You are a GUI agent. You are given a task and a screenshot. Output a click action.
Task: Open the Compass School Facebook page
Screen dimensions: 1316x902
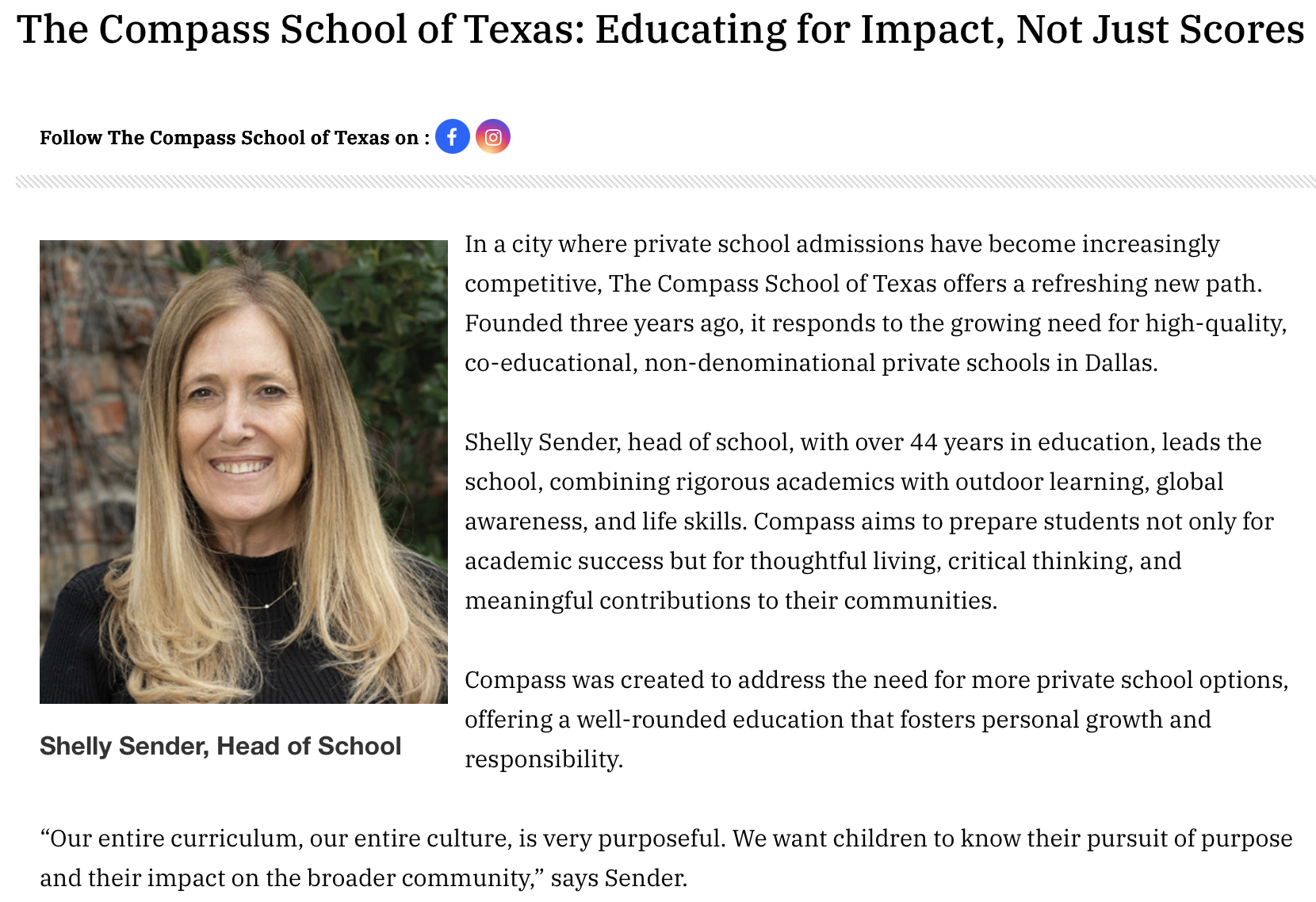pyautogui.click(x=452, y=137)
